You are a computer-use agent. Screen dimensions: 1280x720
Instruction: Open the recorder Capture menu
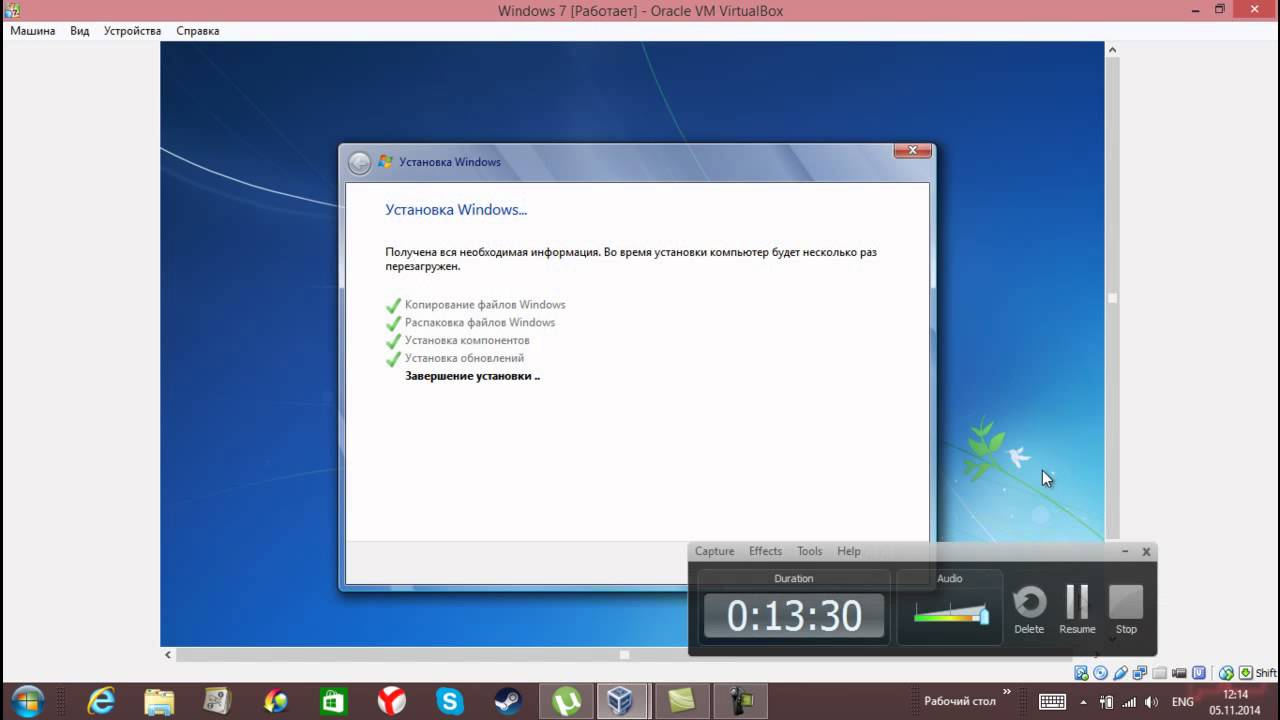tap(715, 551)
